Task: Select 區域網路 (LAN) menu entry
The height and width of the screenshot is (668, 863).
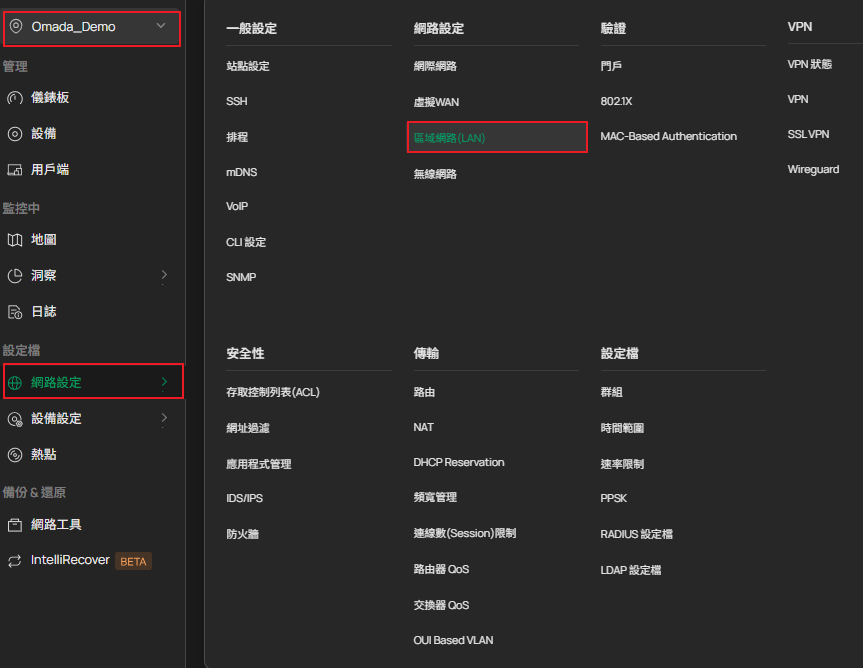Action: pos(449,138)
